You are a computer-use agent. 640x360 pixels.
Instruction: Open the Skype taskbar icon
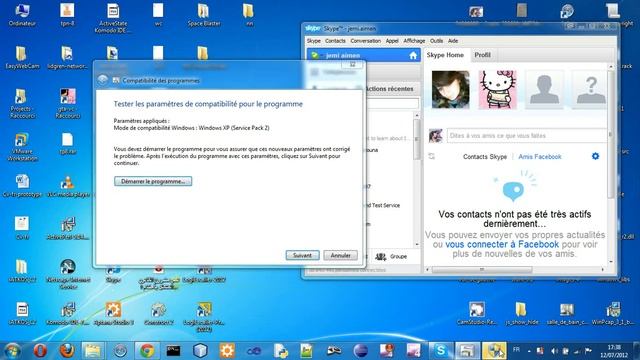(x=441, y=351)
